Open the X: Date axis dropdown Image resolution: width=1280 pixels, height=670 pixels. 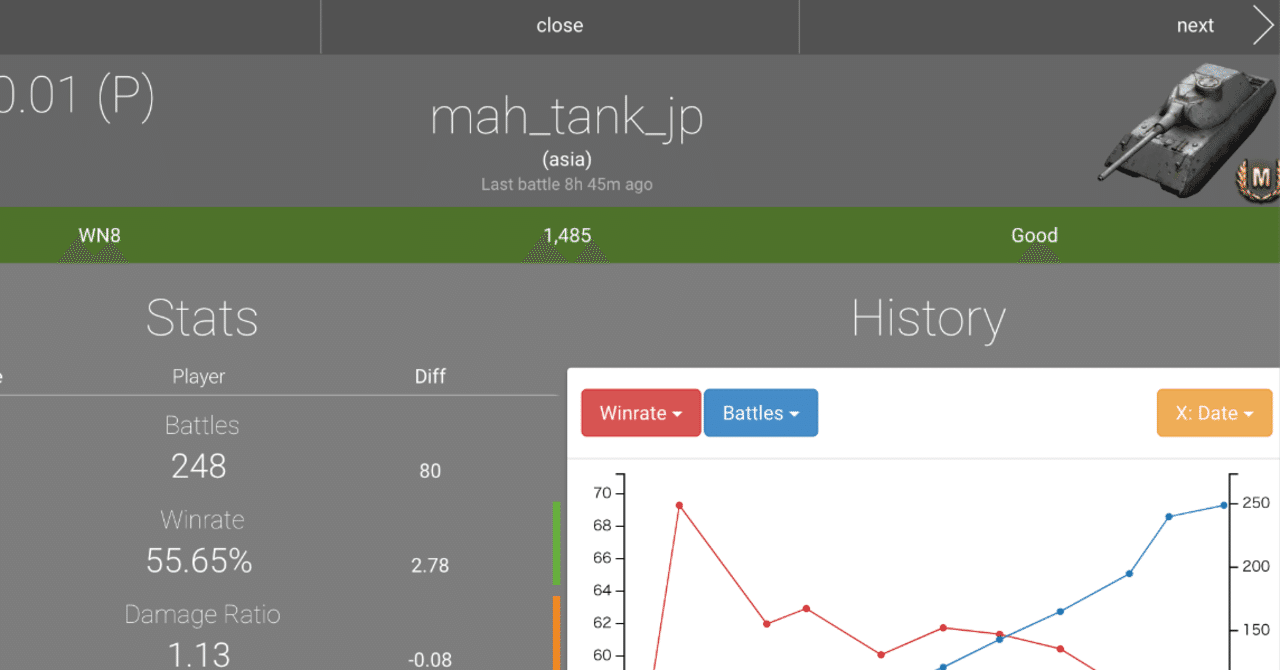(x=1214, y=413)
